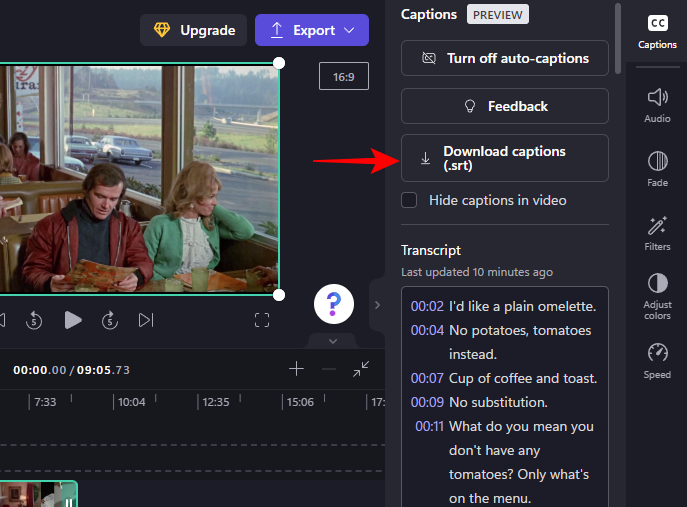The image size is (687, 507).
Task: Open the Fade tool
Action: pos(657,168)
